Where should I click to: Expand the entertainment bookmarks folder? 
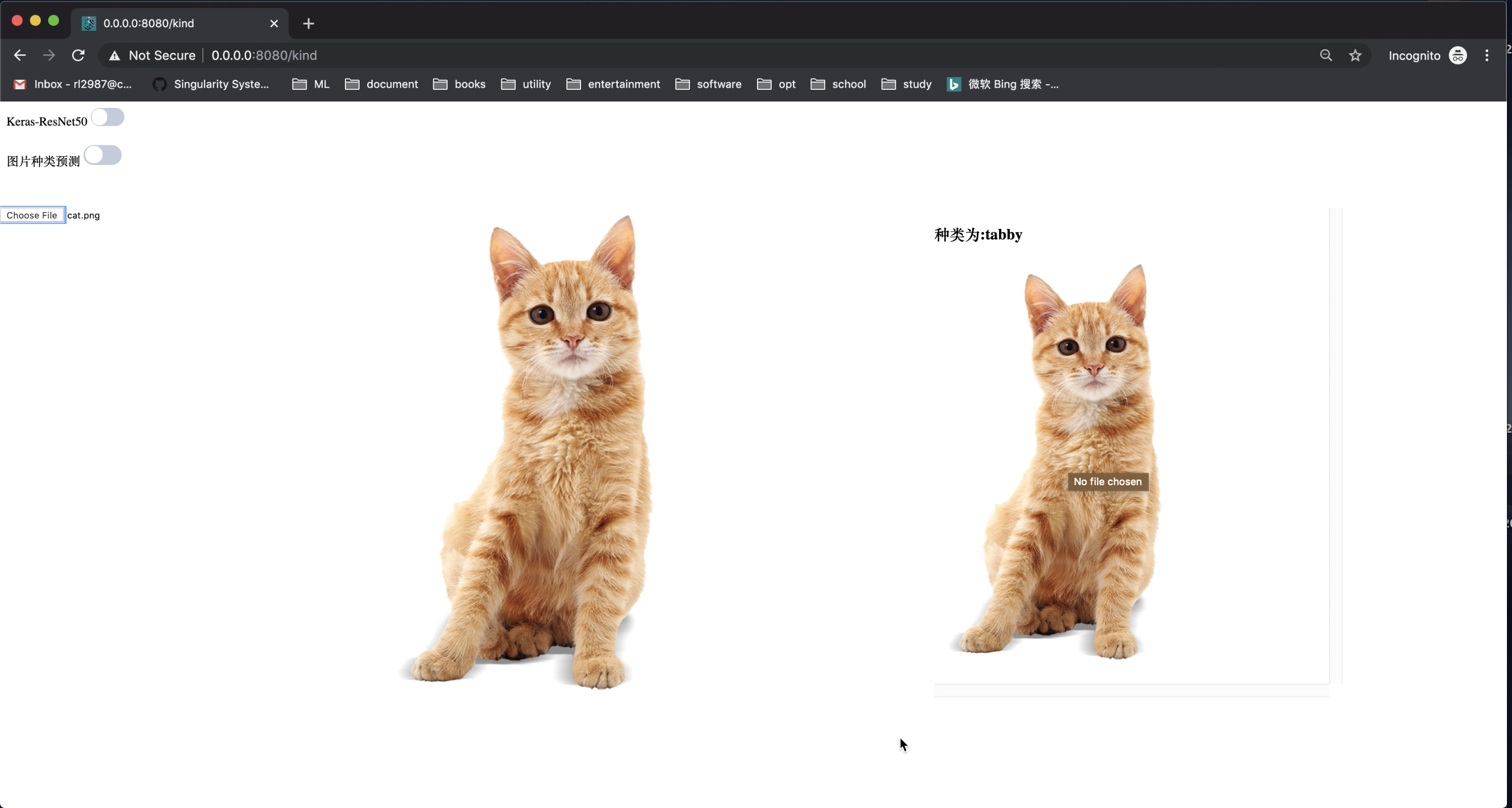pos(613,84)
